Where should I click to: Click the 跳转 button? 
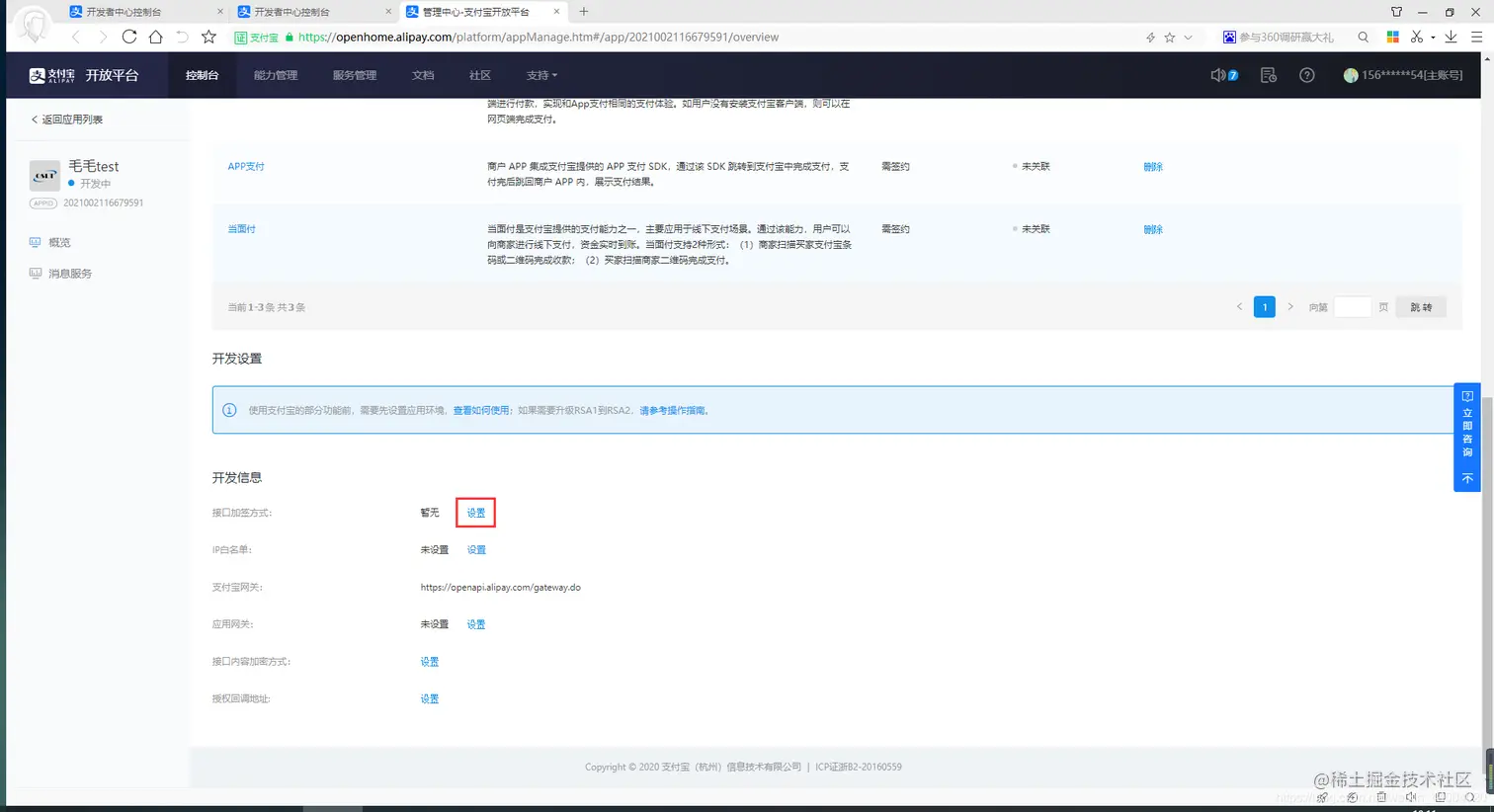pos(1421,307)
